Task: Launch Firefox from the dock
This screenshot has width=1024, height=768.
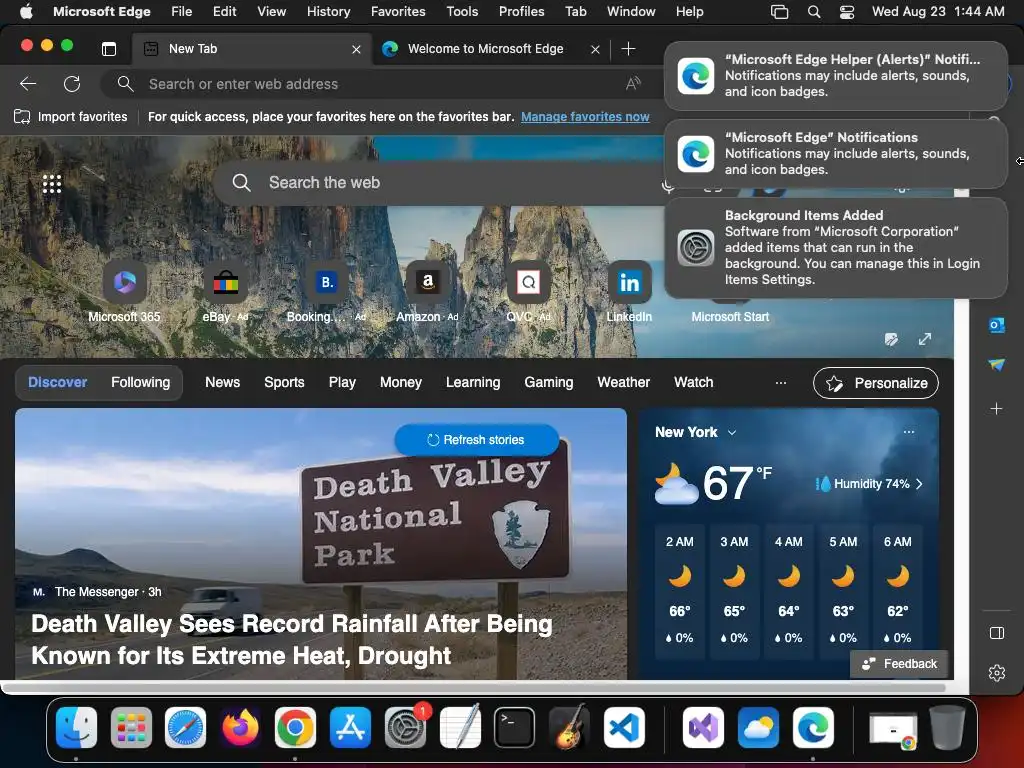Action: pos(240,728)
